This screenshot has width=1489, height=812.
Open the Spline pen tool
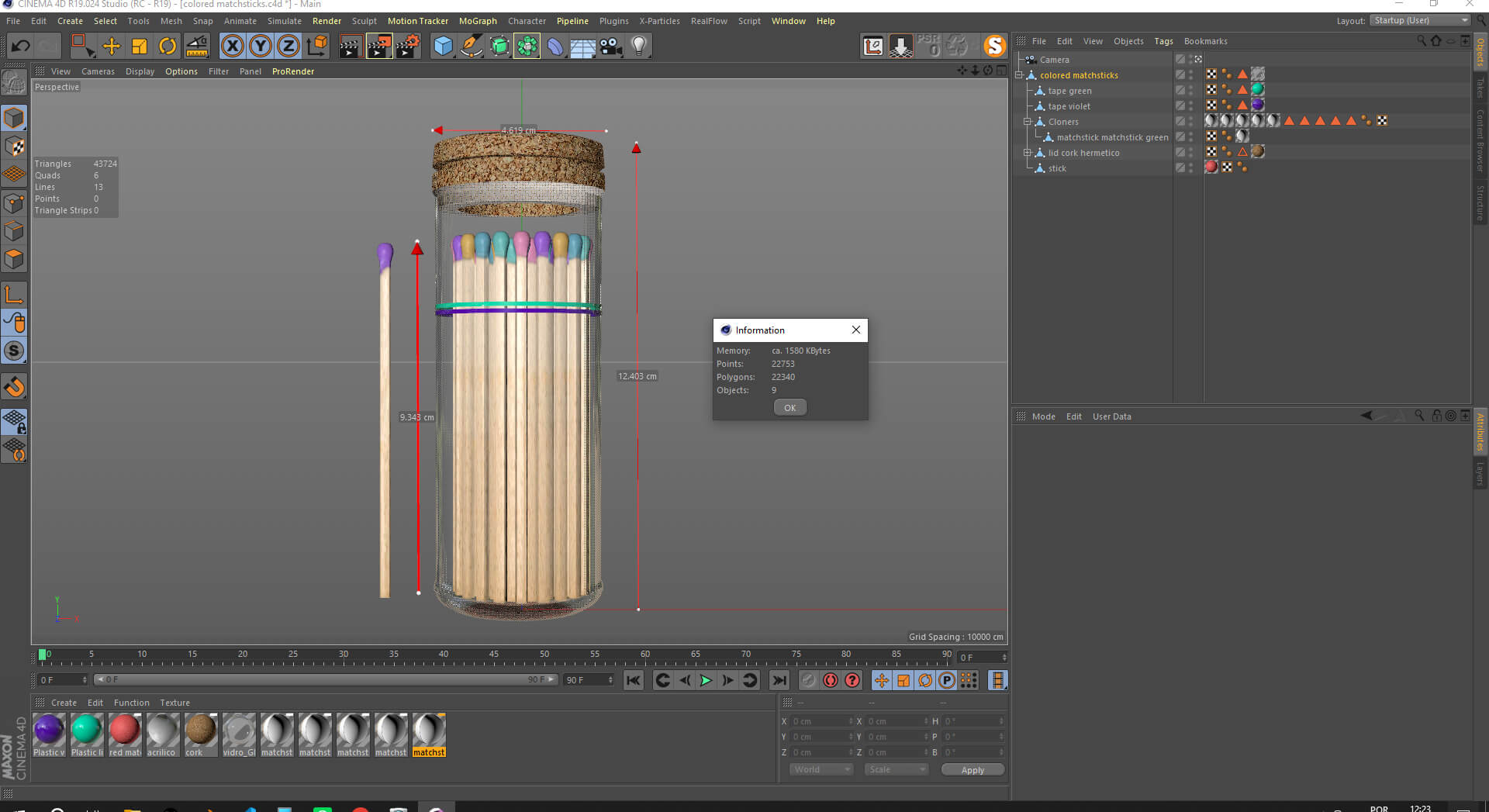pos(471,47)
